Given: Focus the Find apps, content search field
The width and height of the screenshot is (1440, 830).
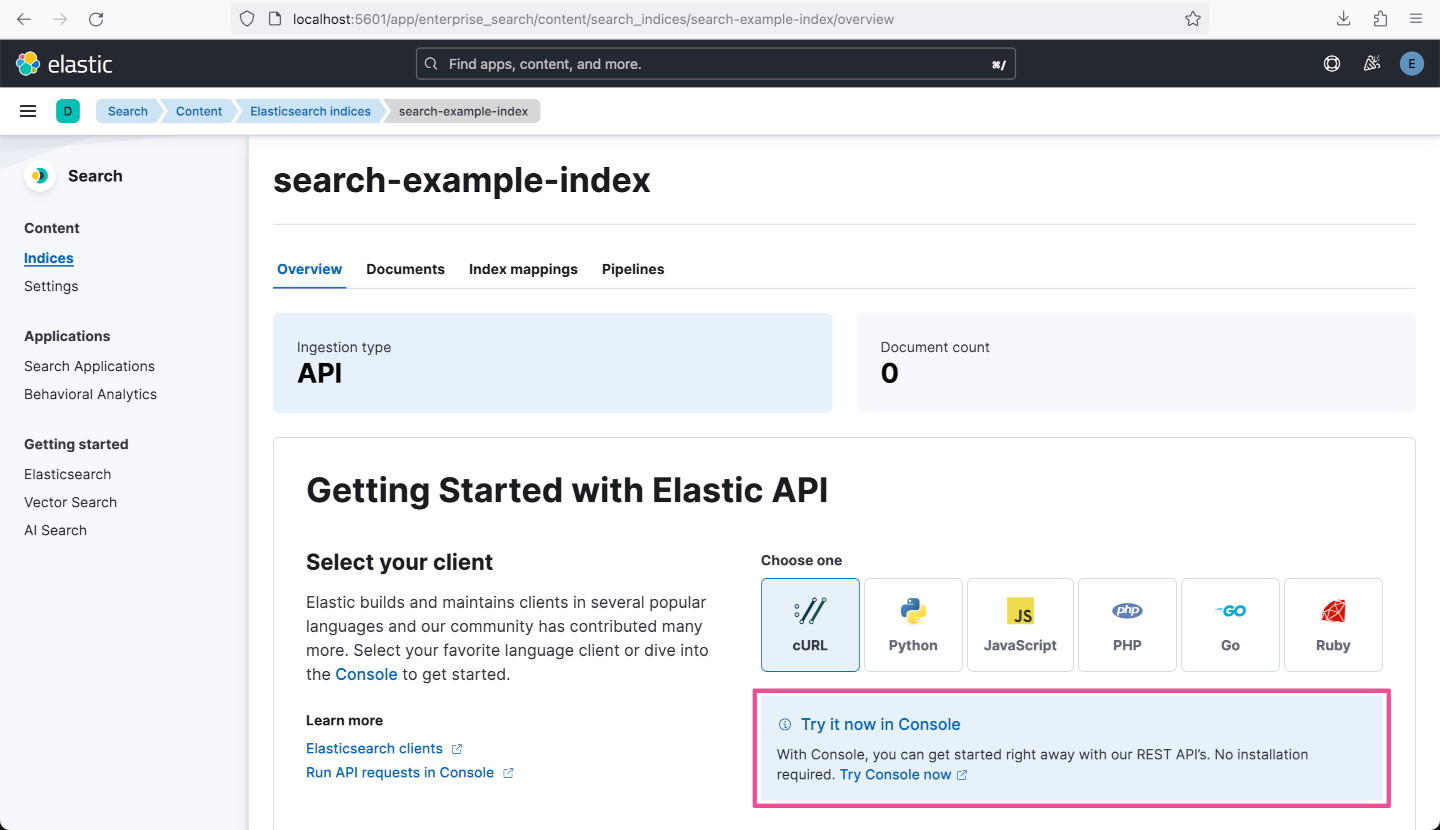Looking at the screenshot, I should [x=715, y=64].
